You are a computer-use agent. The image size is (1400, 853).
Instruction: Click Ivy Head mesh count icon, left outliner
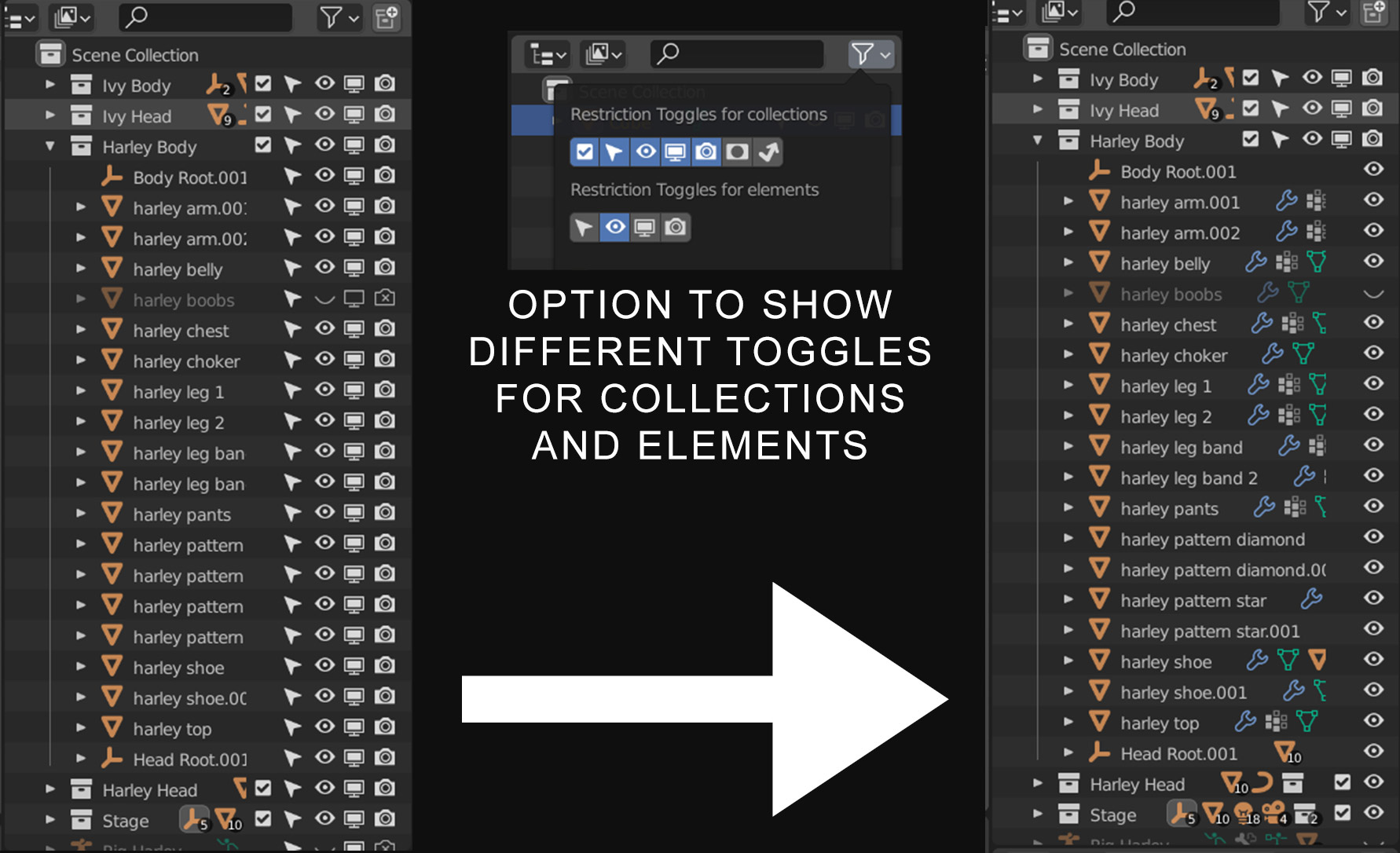click(x=219, y=115)
